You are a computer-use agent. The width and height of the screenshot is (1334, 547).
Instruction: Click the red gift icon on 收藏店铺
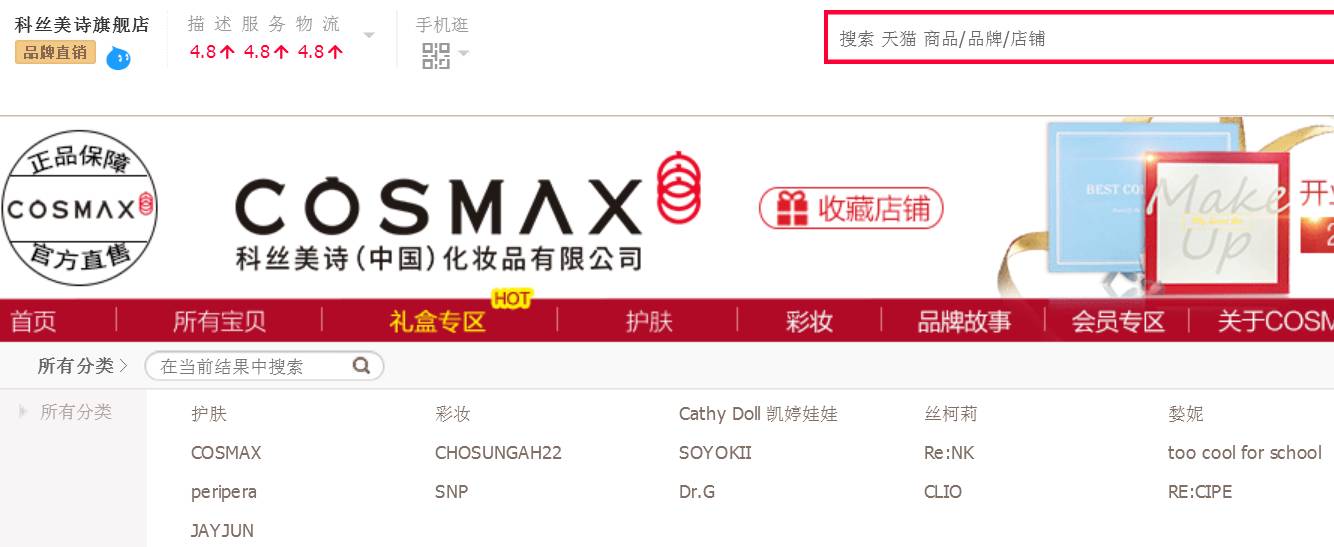tap(794, 207)
